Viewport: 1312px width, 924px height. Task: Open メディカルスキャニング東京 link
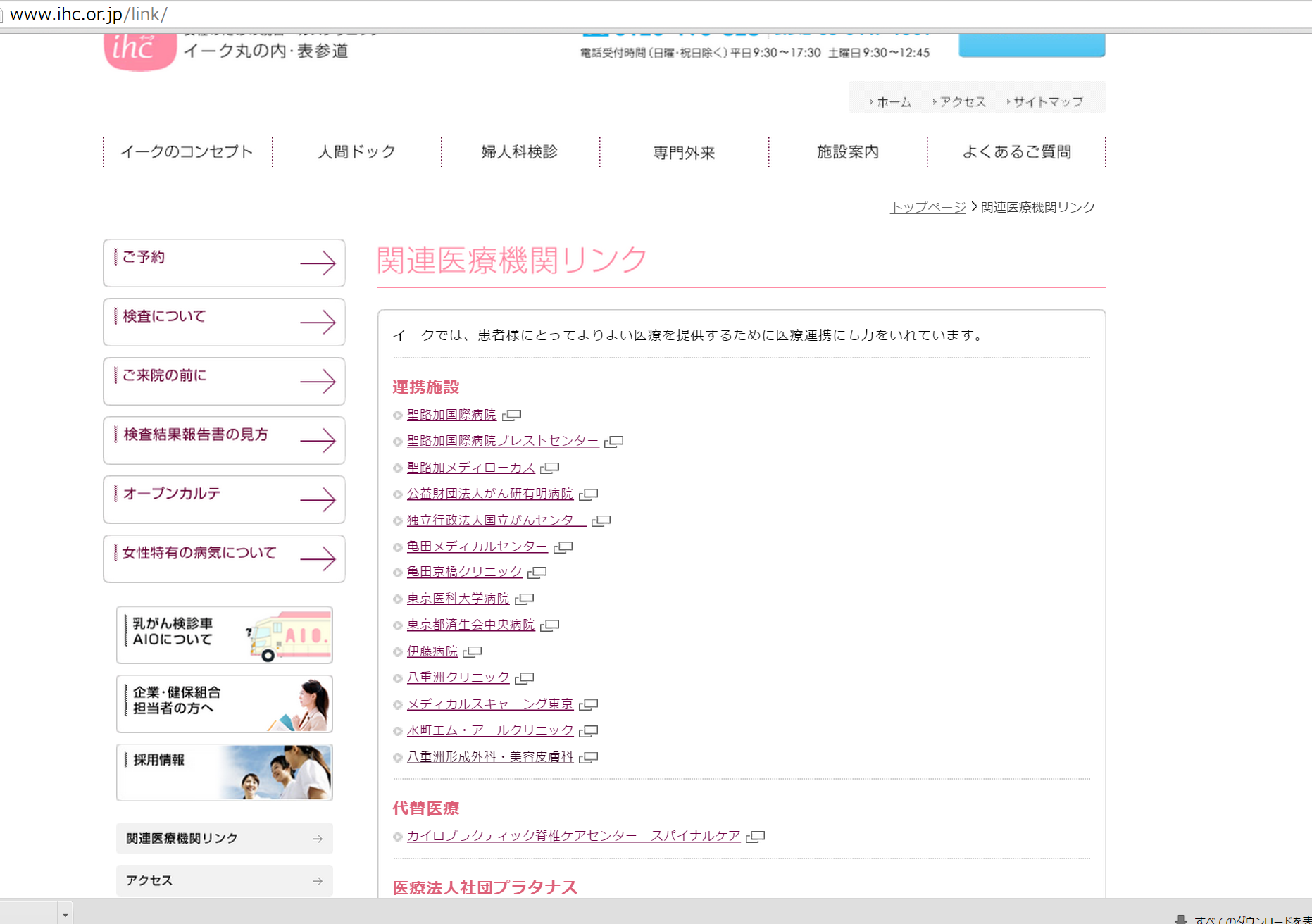point(490,704)
